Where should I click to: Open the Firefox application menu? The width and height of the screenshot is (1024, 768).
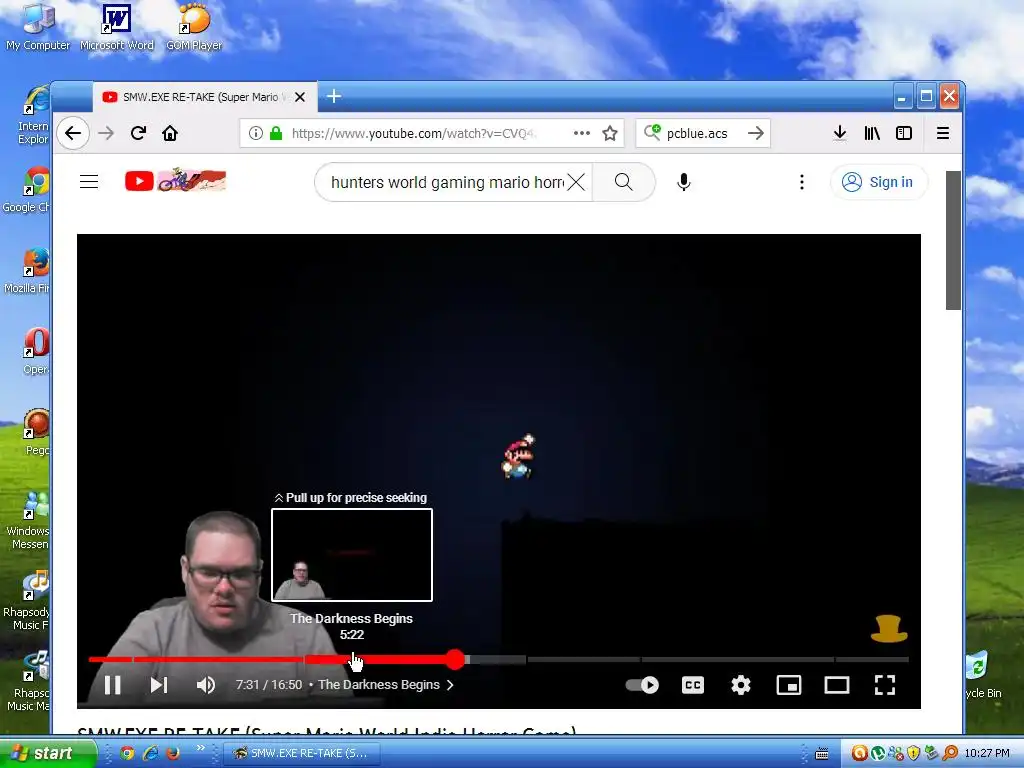pos(943,133)
